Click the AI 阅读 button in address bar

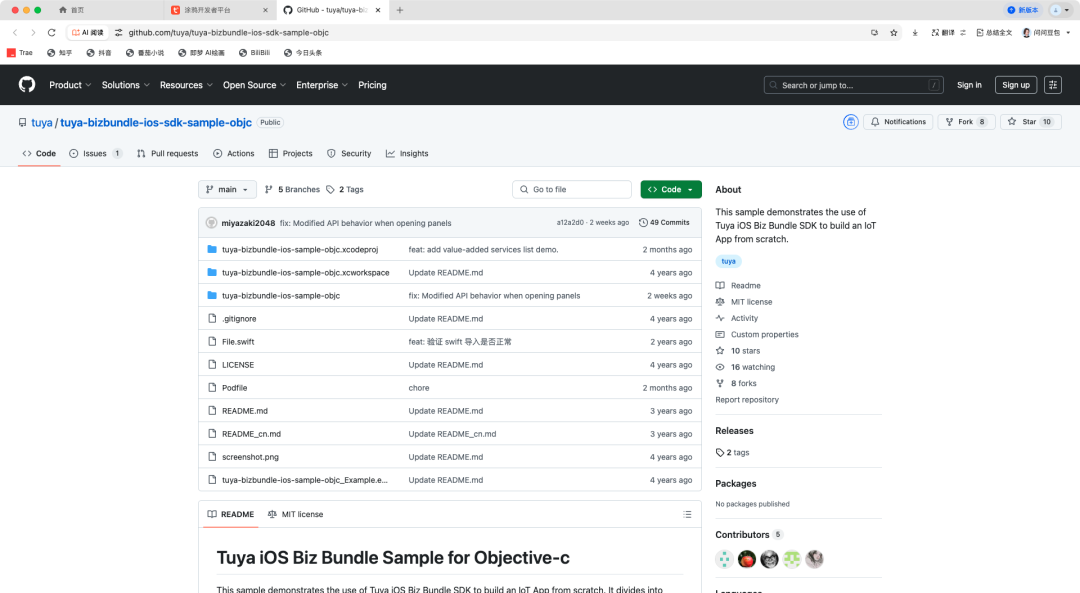point(87,32)
